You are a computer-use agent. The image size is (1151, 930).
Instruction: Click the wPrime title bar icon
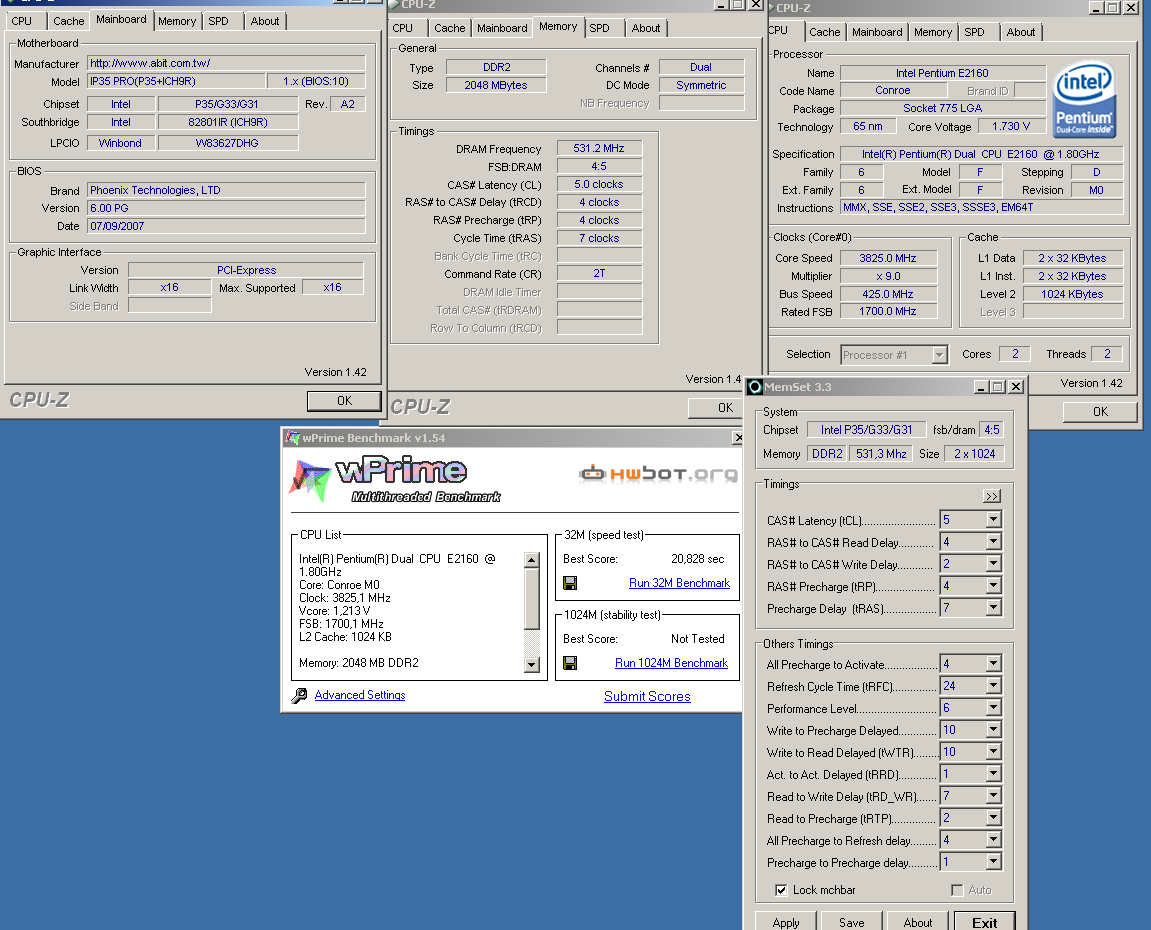click(x=292, y=437)
